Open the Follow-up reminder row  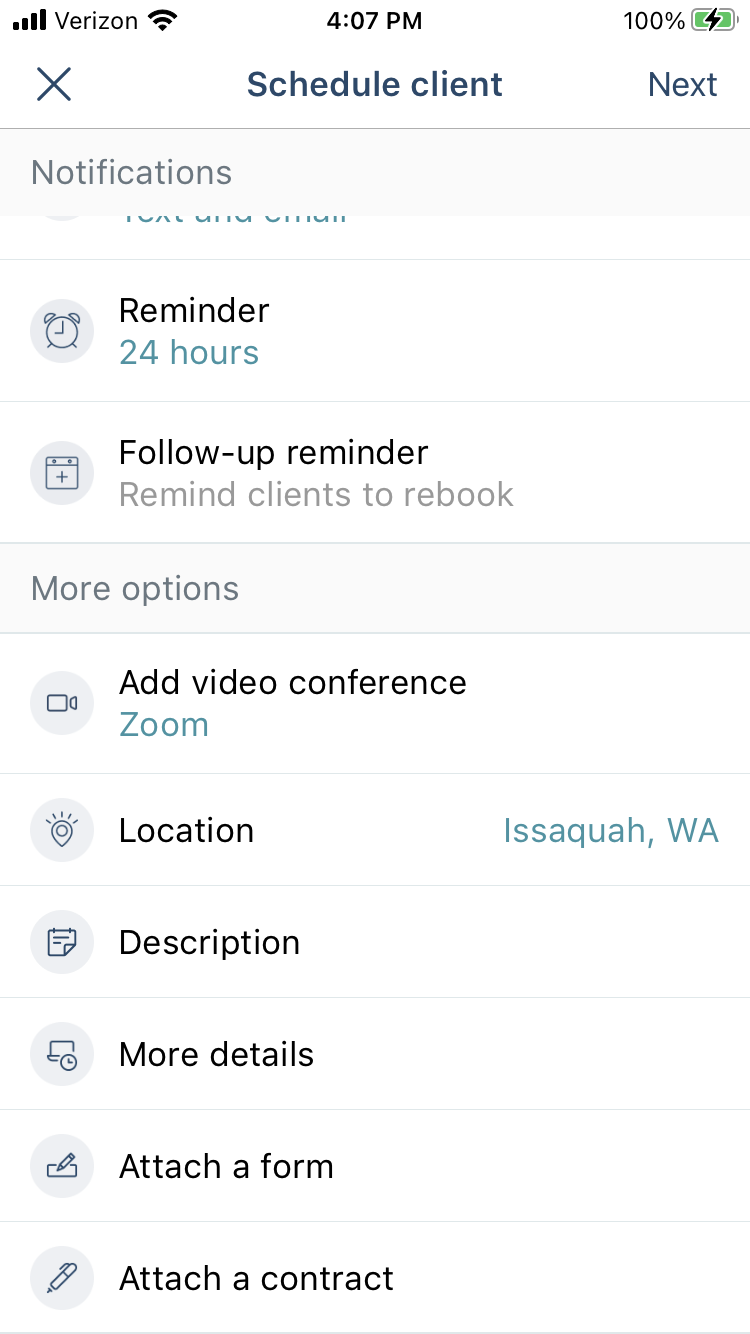click(375, 473)
